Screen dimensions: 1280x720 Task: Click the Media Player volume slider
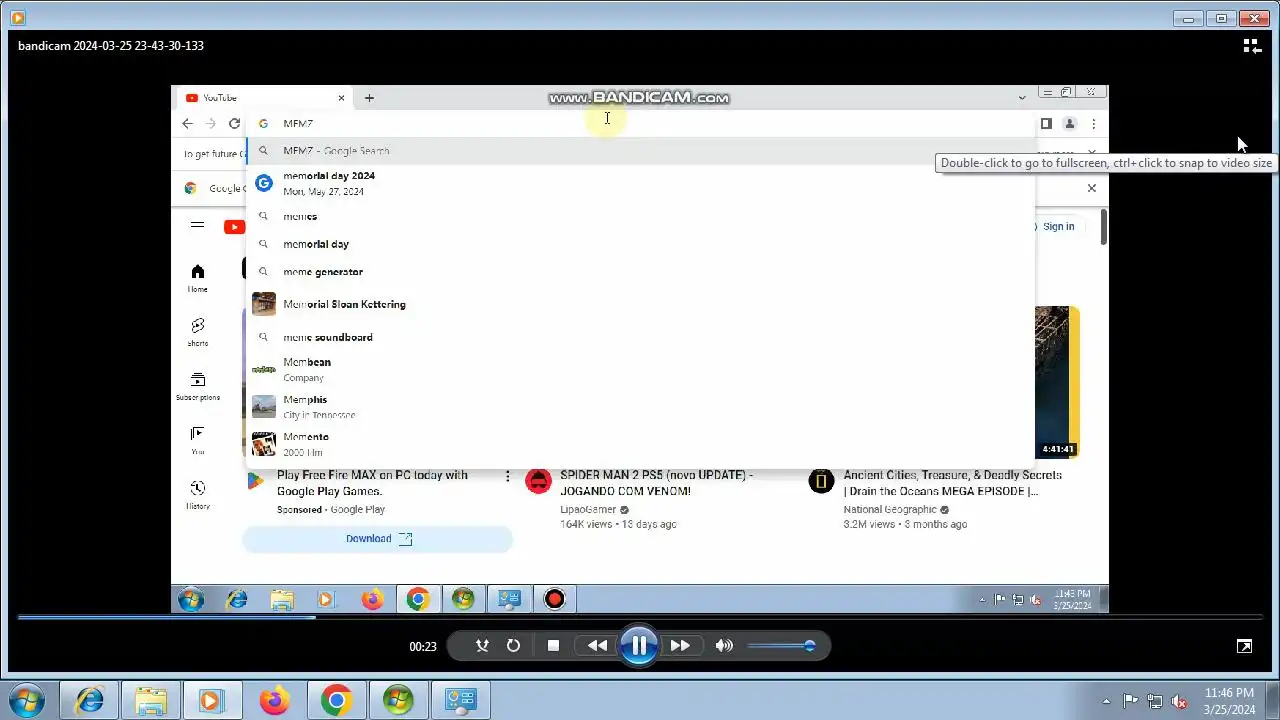click(x=781, y=646)
